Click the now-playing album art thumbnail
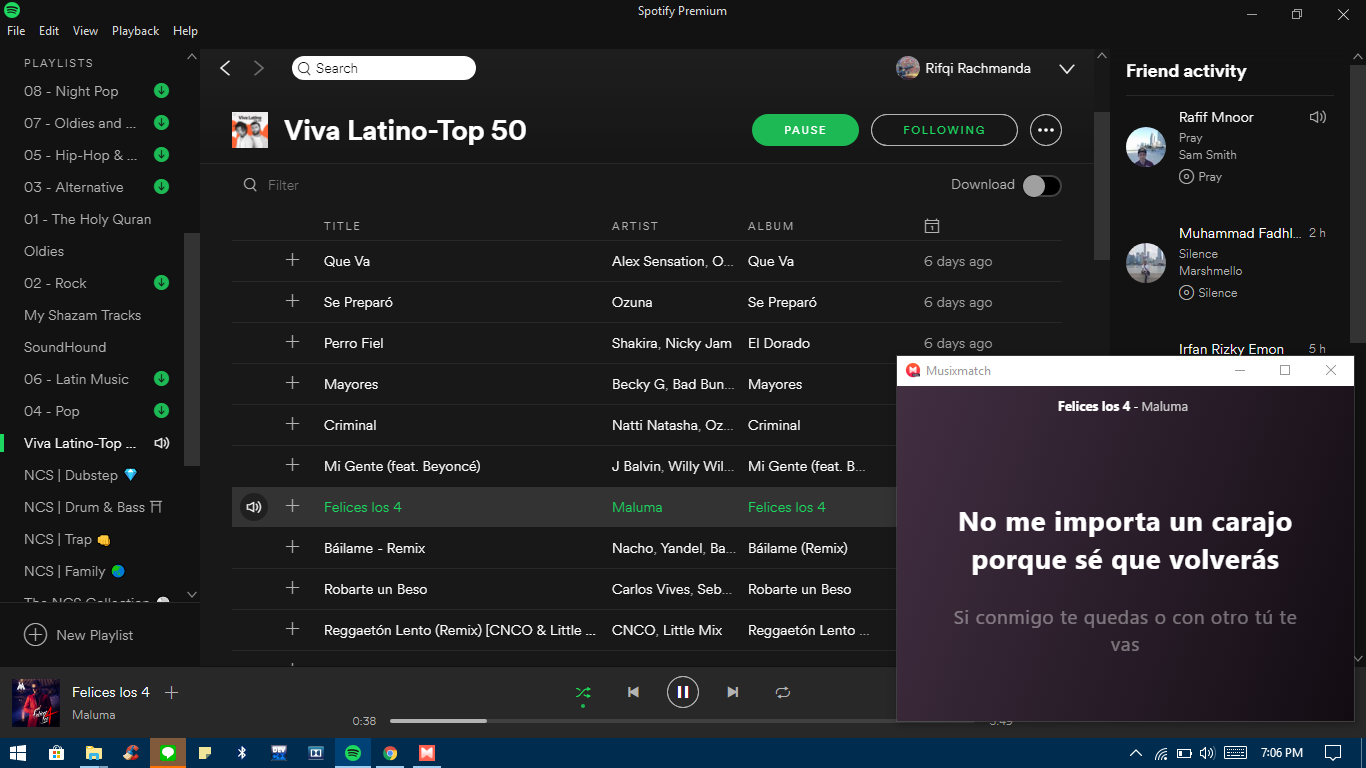Screen dimensions: 1366x768 (x=36, y=703)
